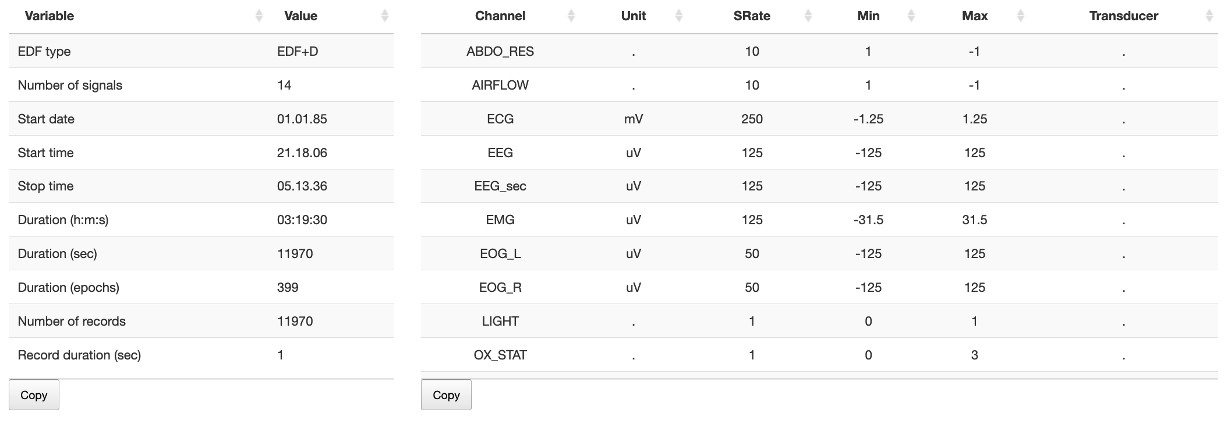This screenshot has width=1224, height=424.
Task: Click the EDF+D value cell
Action: click(298, 51)
